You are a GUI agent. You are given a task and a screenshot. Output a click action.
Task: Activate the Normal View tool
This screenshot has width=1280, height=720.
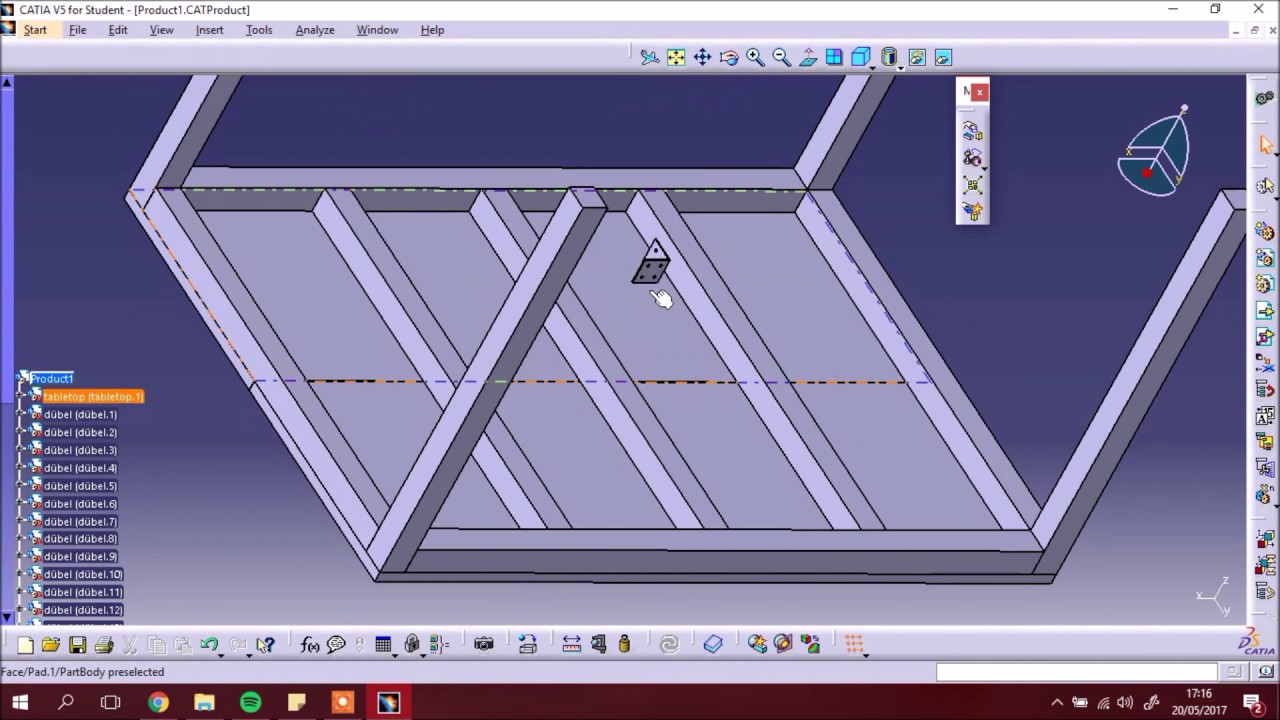coord(808,58)
